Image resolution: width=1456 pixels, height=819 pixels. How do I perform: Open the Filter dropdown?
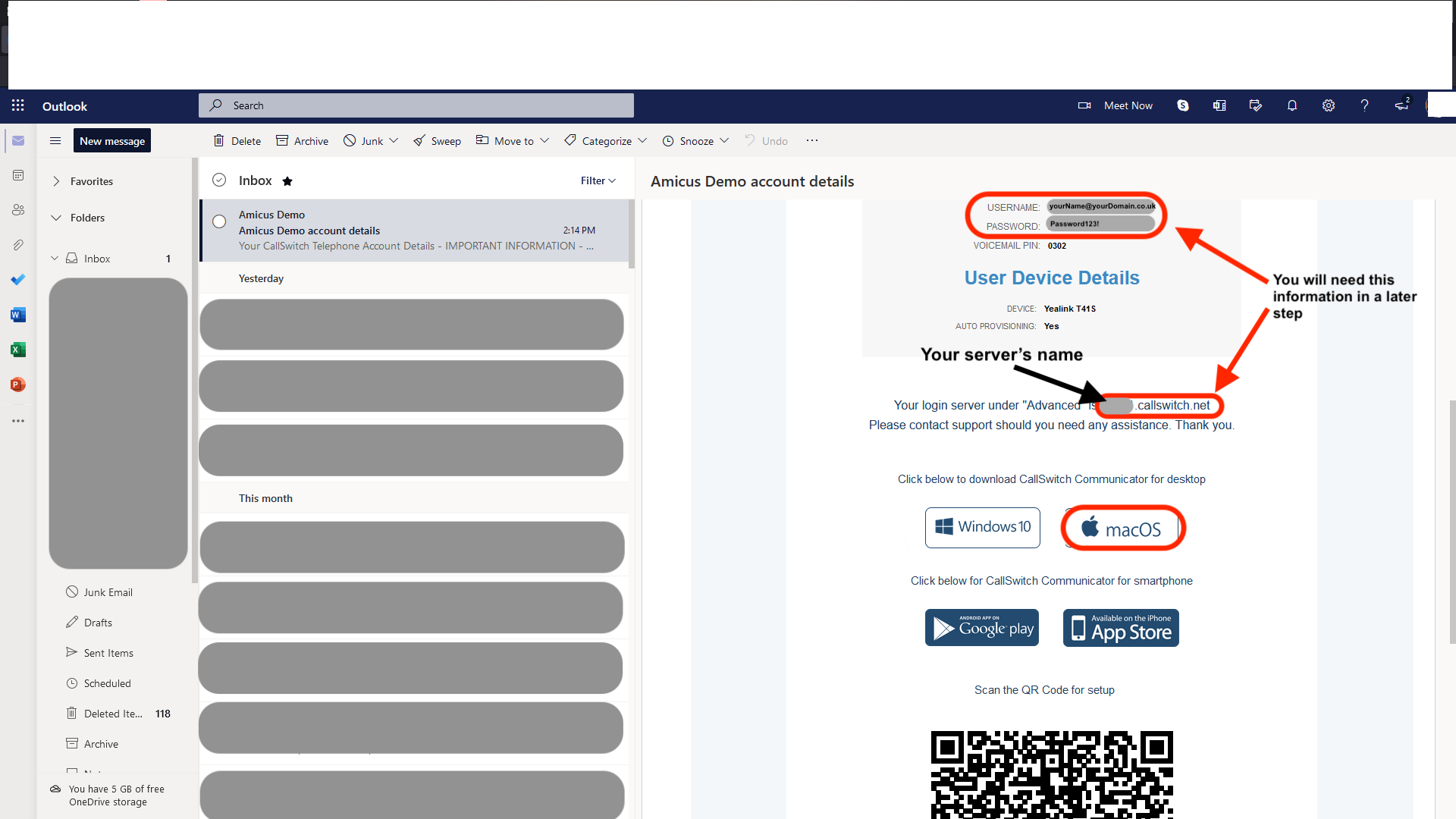coord(598,180)
